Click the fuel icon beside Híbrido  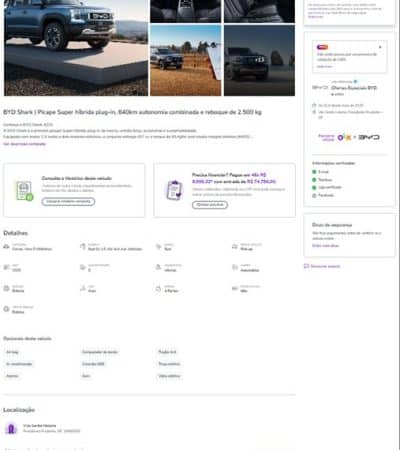(x=159, y=267)
